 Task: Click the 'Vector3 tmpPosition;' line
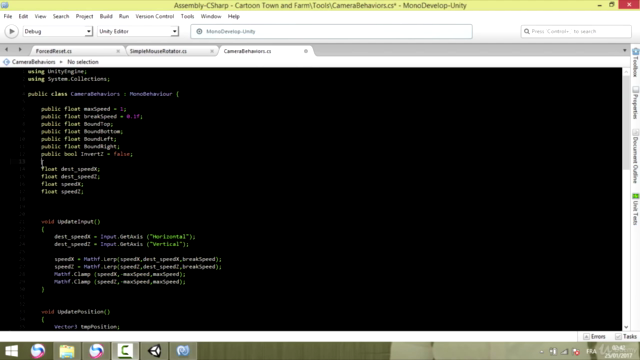tap(87, 327)
